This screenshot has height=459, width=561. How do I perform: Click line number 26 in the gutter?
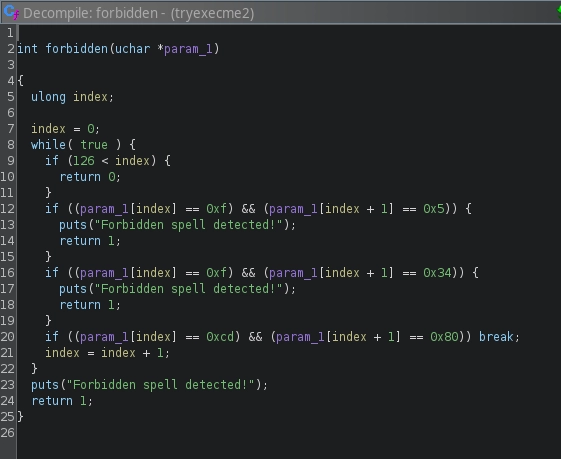coord(8,433)
